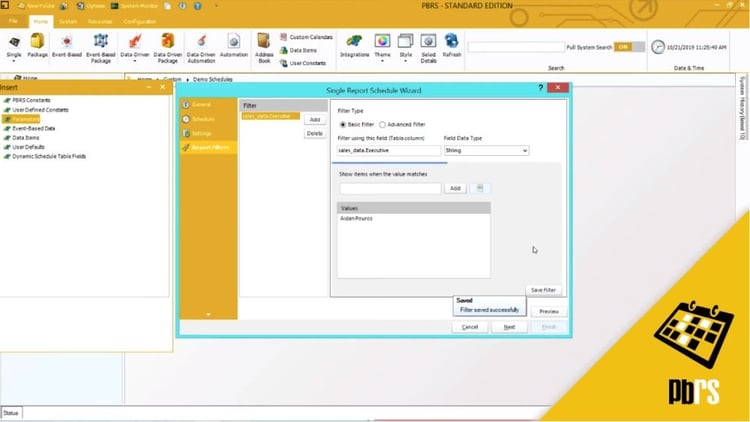Open System Monitor from the top bar
The width and height of the screenshot is (750, 422).
click(135, 6)
